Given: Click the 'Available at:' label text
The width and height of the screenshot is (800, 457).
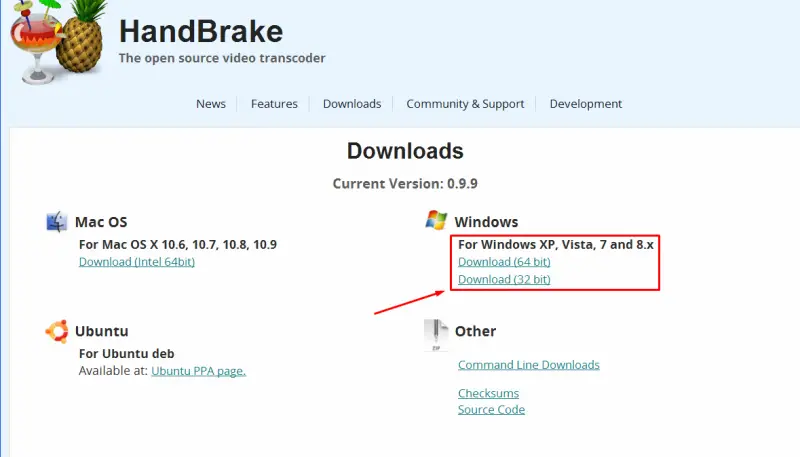Looking at the screenshot, I should [x=113, y=371].
